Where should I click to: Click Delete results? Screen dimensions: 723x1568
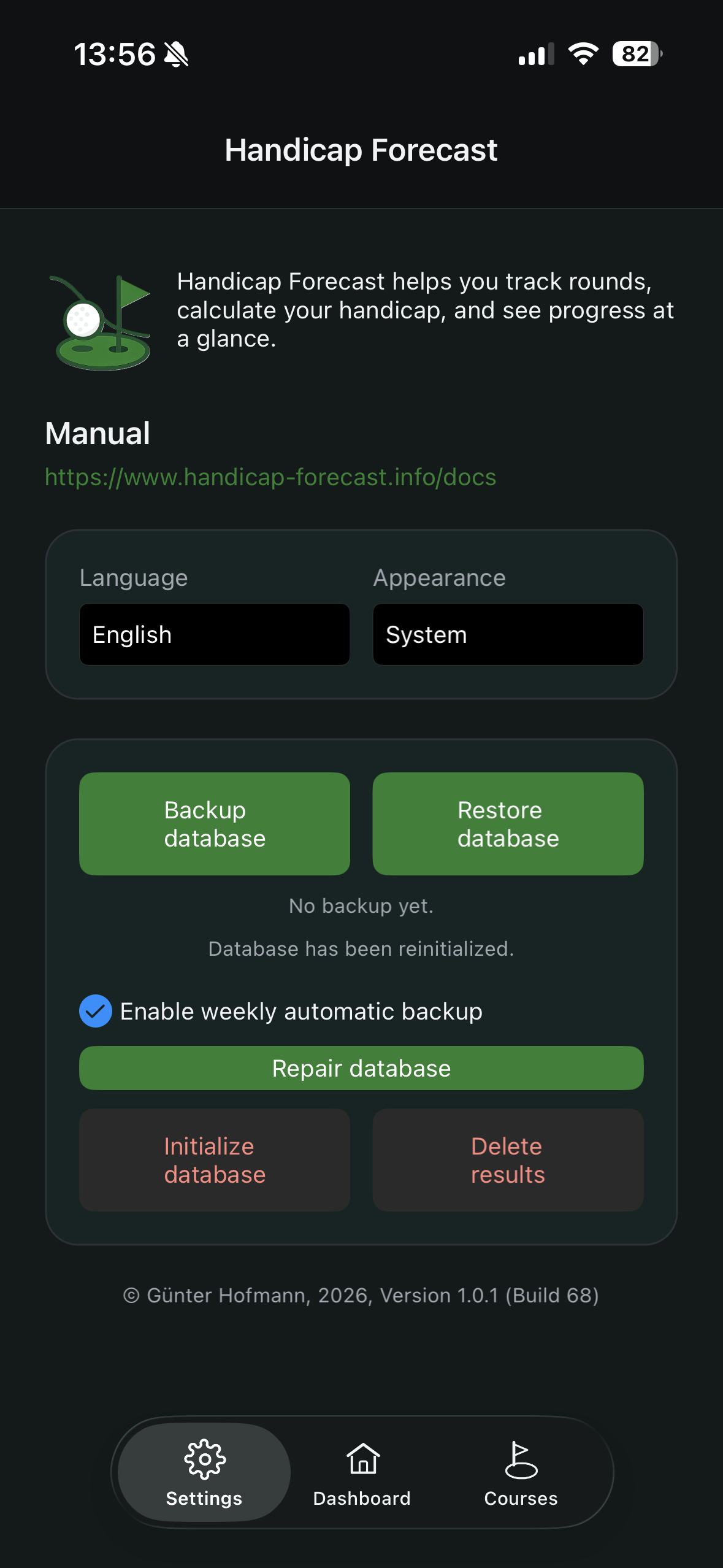[508, 1160]
